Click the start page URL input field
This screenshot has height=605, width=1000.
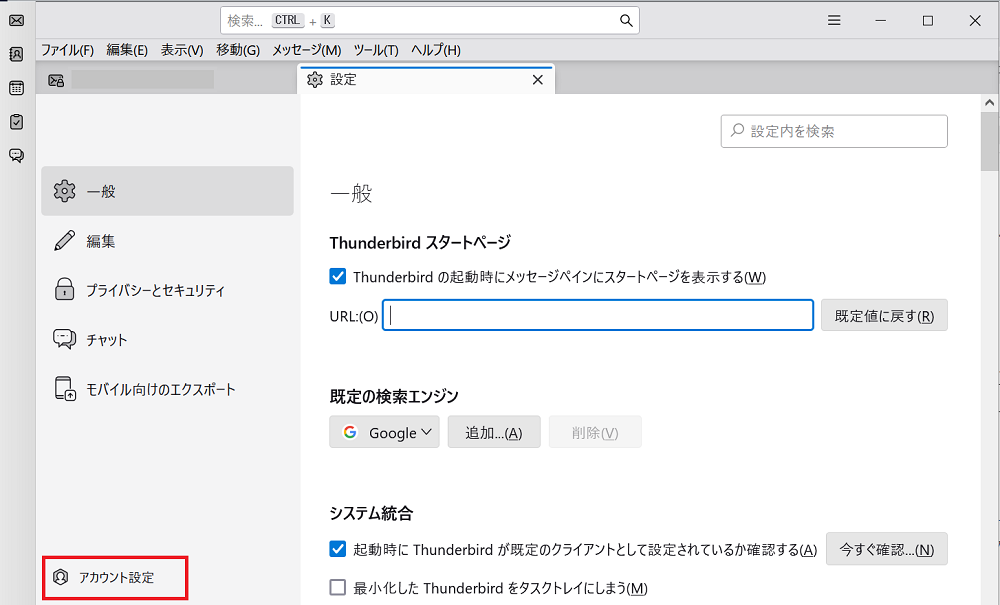click(x=598, y=316)
